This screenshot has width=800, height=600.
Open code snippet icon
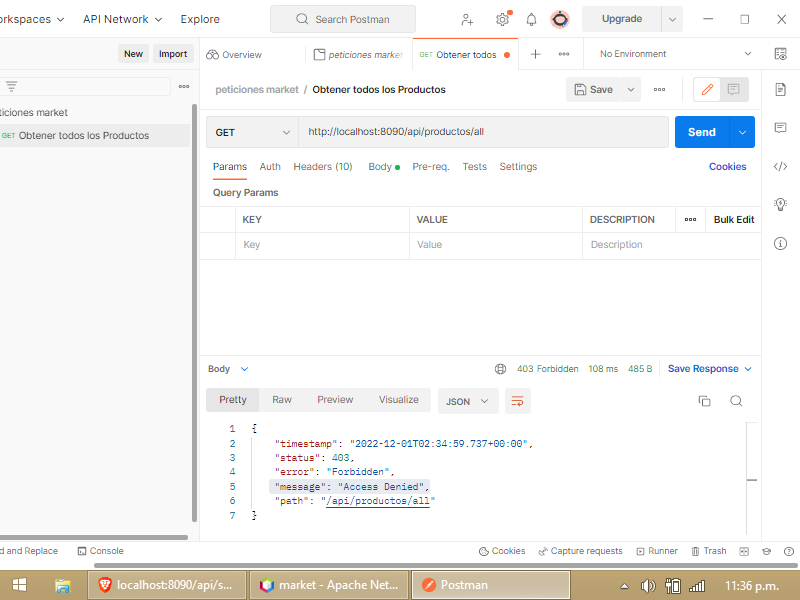[x=780, y=166]
